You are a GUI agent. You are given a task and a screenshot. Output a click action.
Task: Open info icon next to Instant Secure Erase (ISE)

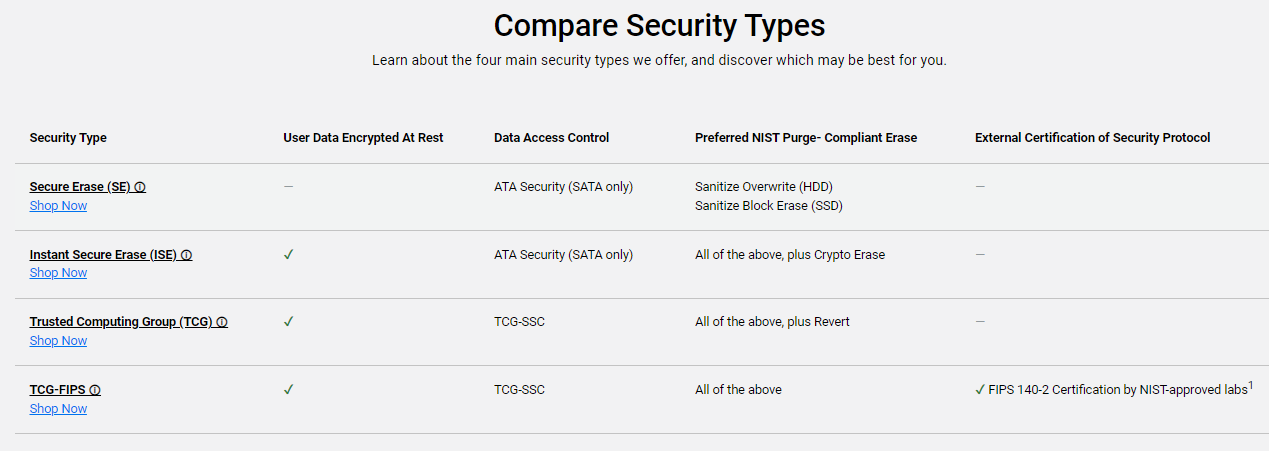[x=186, y=255]
